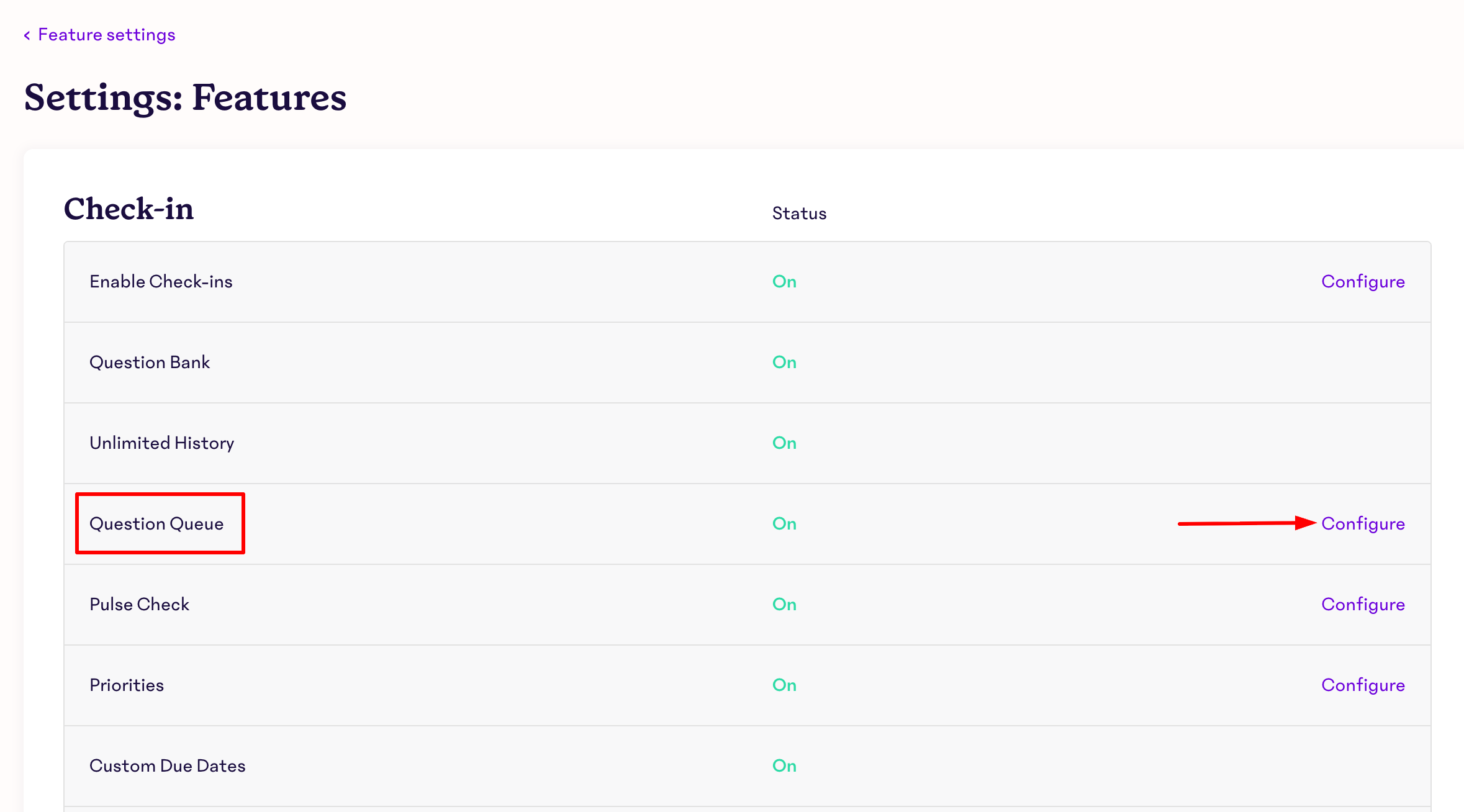
Task: Click the Pulse Check On status
Action: point(784,604)
